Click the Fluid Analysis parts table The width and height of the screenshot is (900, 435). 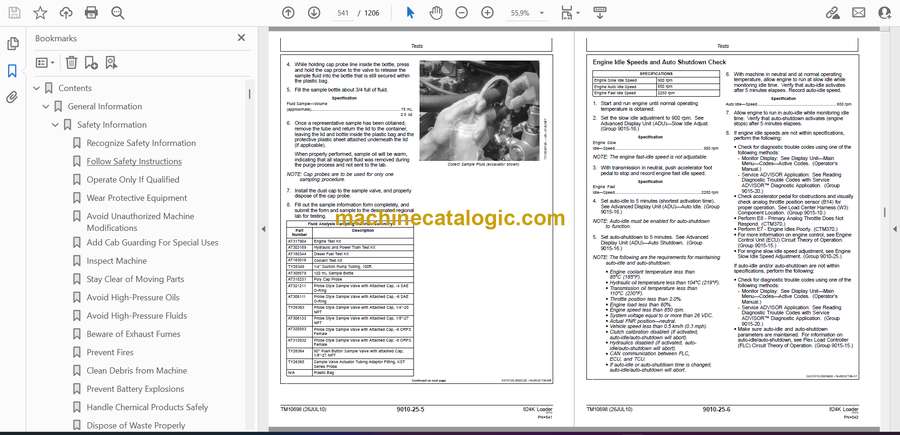coord(350,298)
